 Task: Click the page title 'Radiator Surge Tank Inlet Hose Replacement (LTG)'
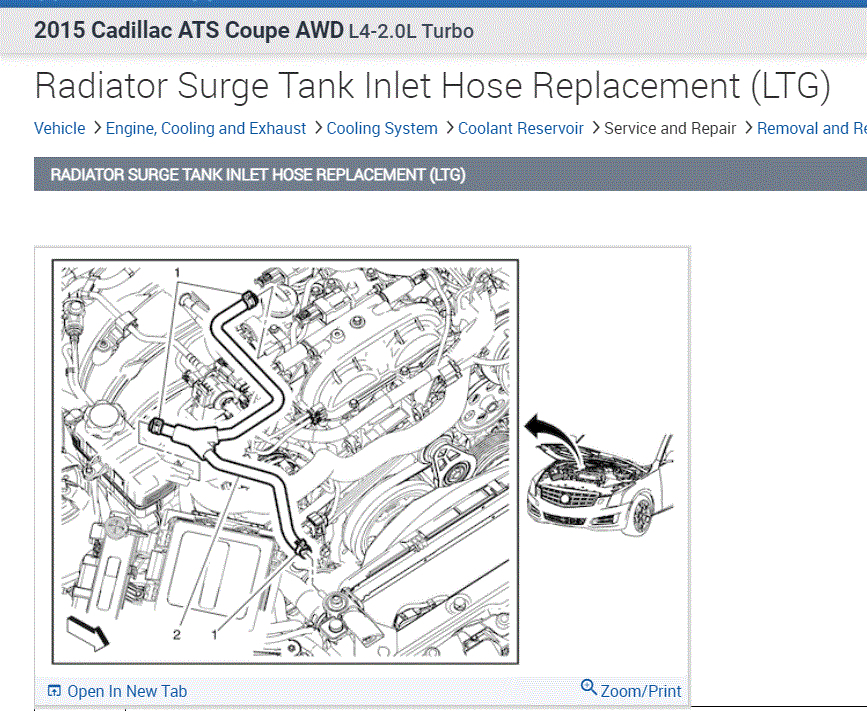pyautogui.click(x=432, y=86)
